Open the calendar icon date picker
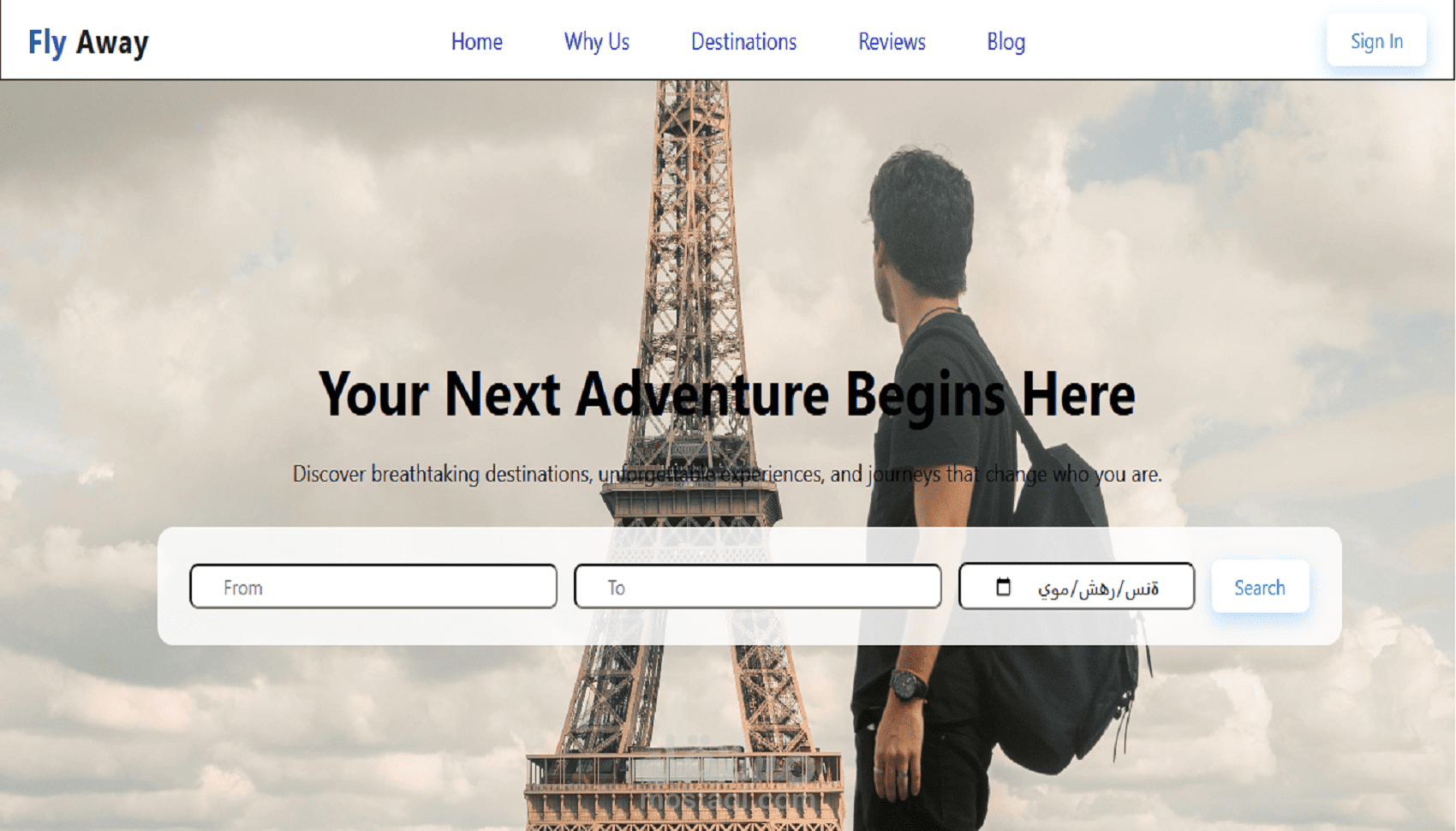The height and width of the screenshot is (831, 1456). point(1003,587)
